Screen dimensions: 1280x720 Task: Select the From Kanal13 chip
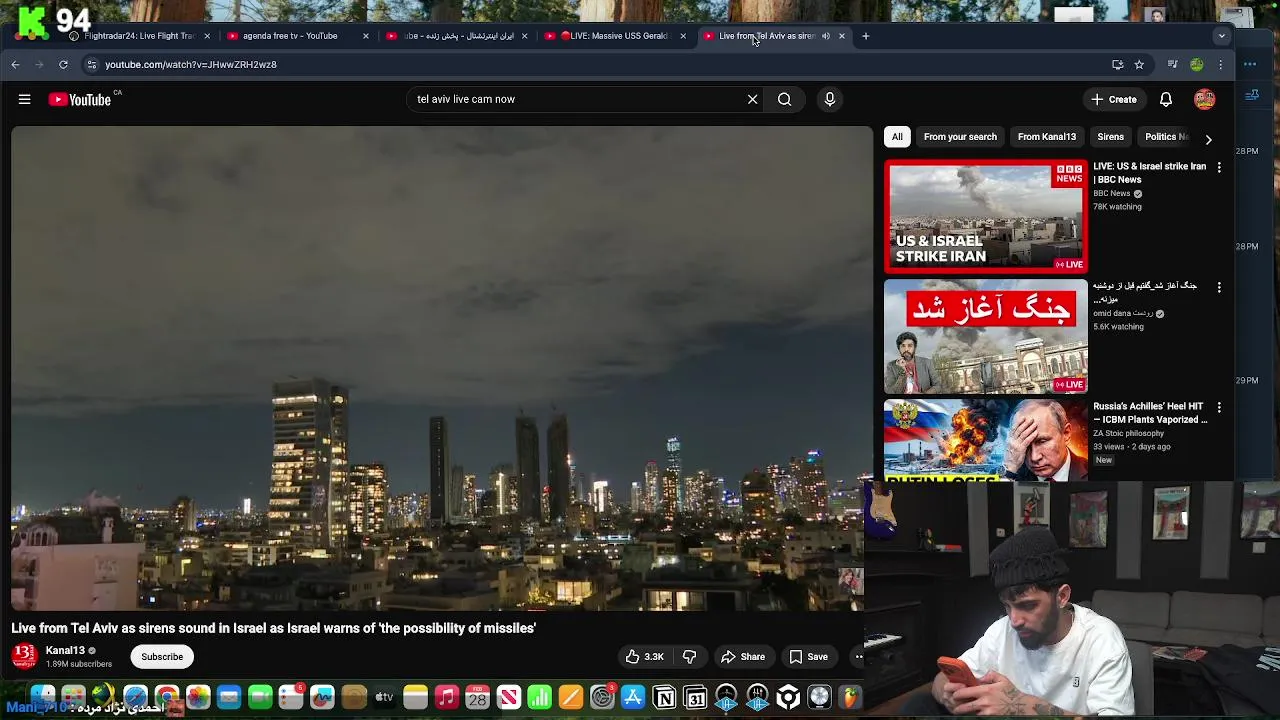(x=1047, y=137)
